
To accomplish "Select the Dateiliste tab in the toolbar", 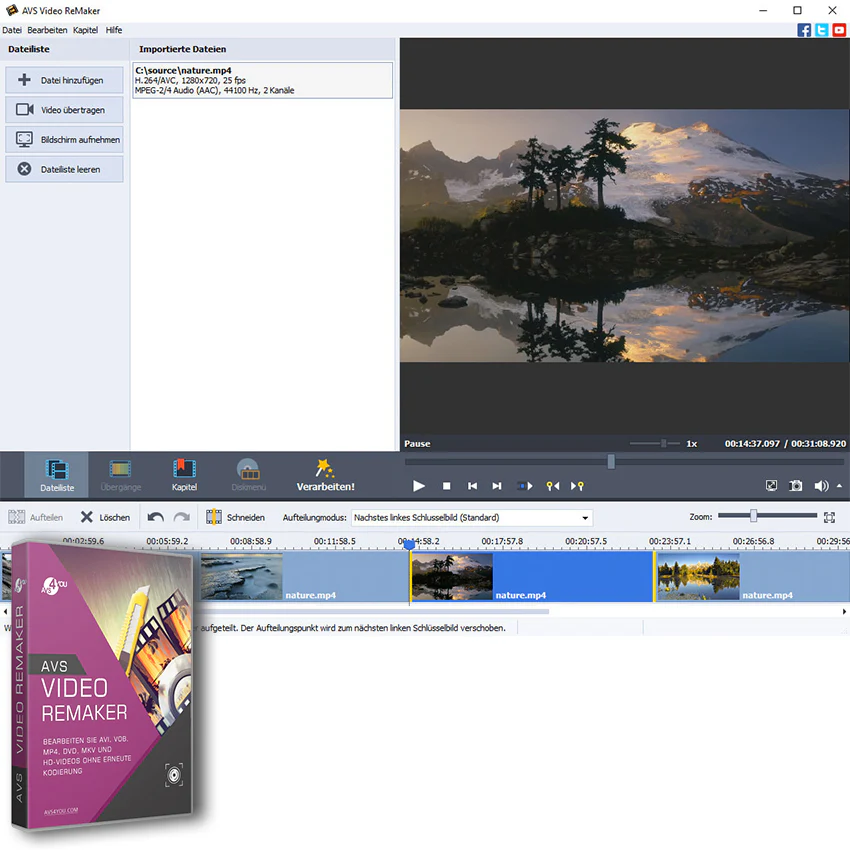I will [x=56, y=475].
